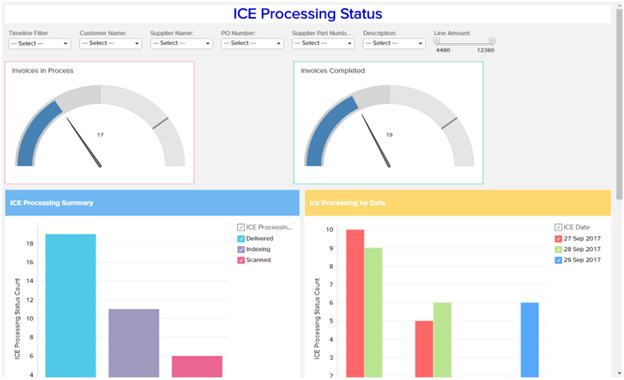Image resolution: width=624 pixels, height=380 pixels.
Task: Open the Description dropdown
Action: pos(394,43)
